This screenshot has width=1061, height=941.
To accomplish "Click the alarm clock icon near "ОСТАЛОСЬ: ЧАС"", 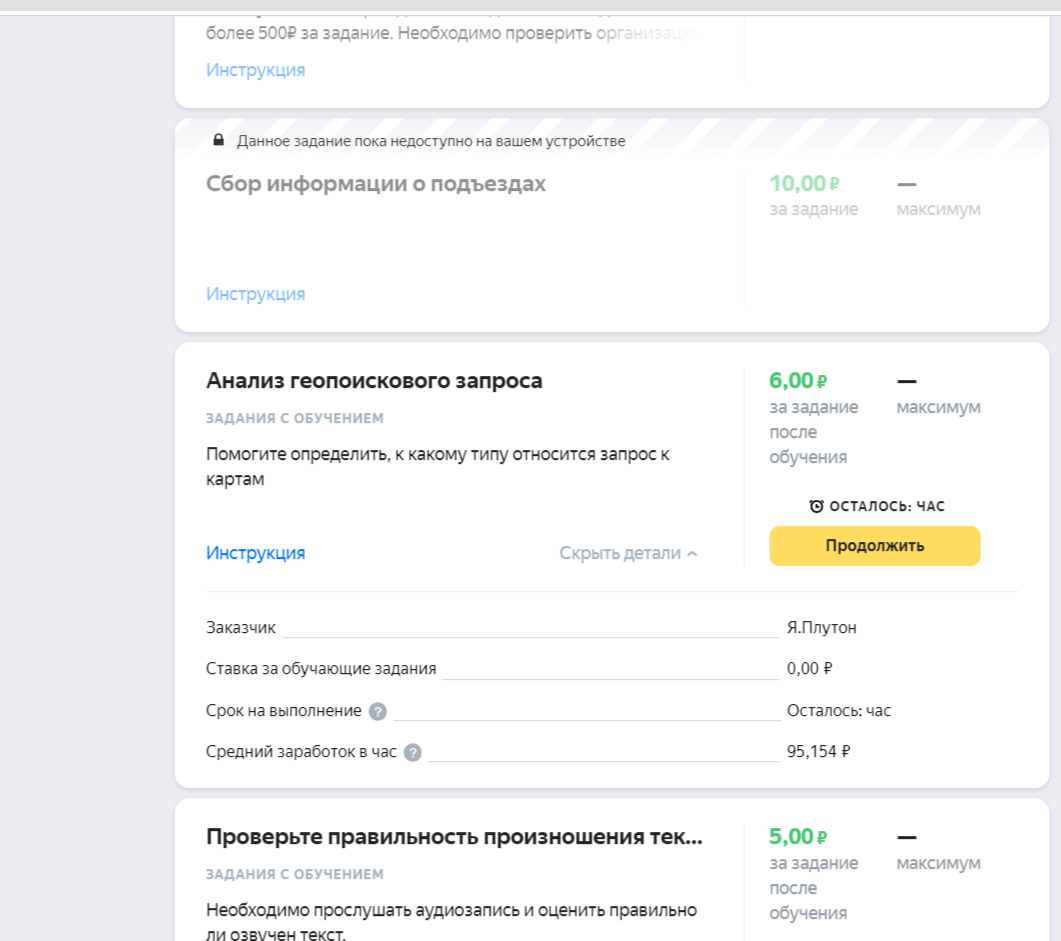I will [x=818, y=506].
